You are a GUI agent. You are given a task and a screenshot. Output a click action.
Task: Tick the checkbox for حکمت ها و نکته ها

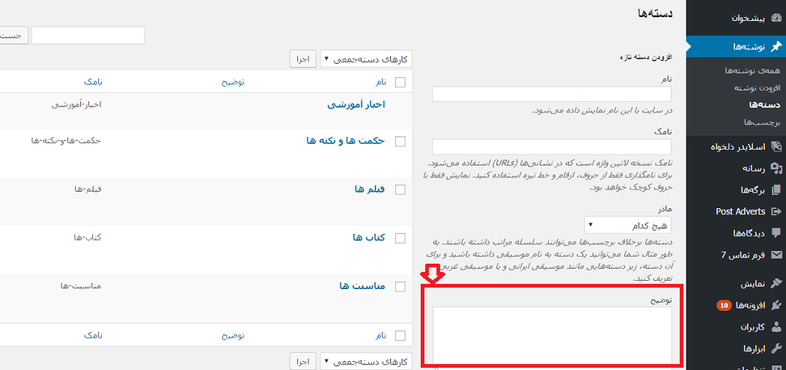400,141
